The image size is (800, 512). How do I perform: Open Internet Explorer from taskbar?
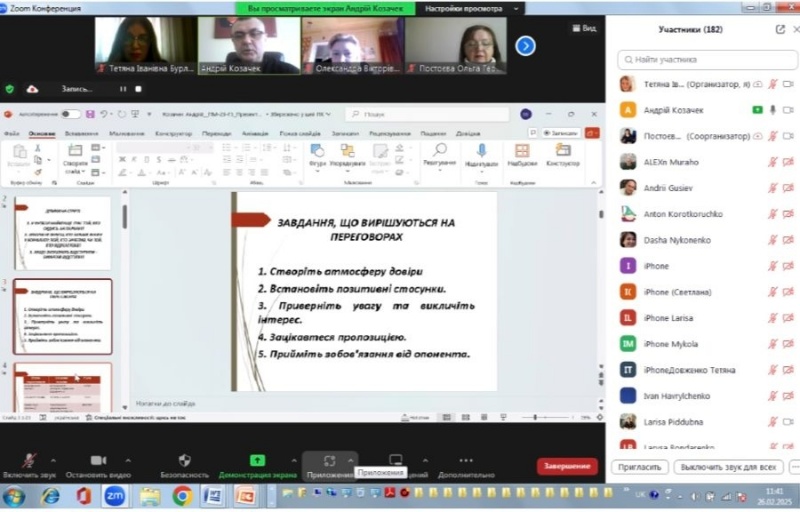click(x=49, y=496)
